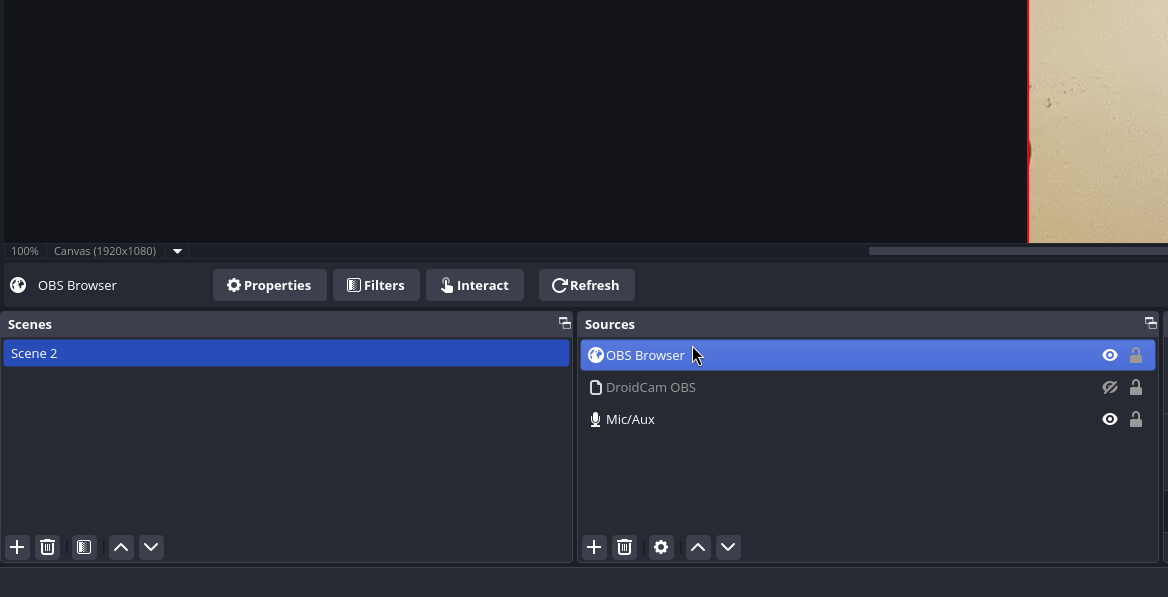Open source properties gear icon
Screen dimensions: 1168x597
[x=661, y=547]
